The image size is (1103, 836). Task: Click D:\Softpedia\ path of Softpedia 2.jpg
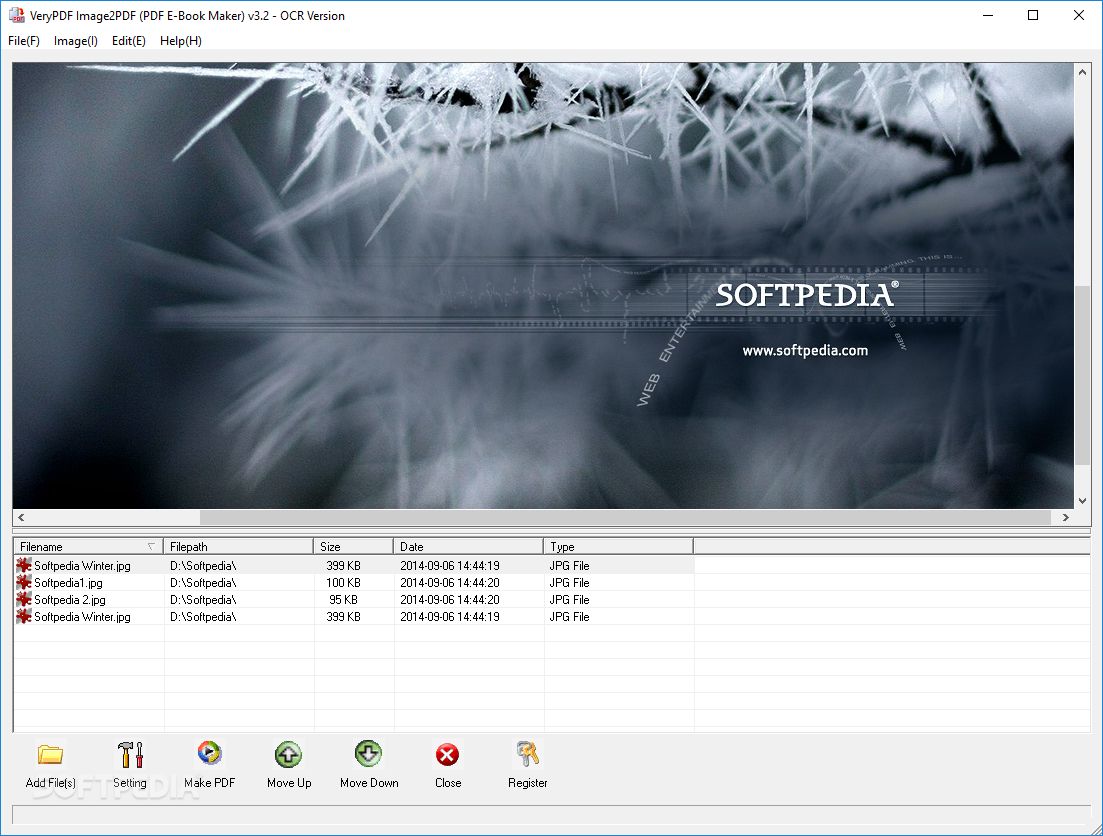click(203, 600)
